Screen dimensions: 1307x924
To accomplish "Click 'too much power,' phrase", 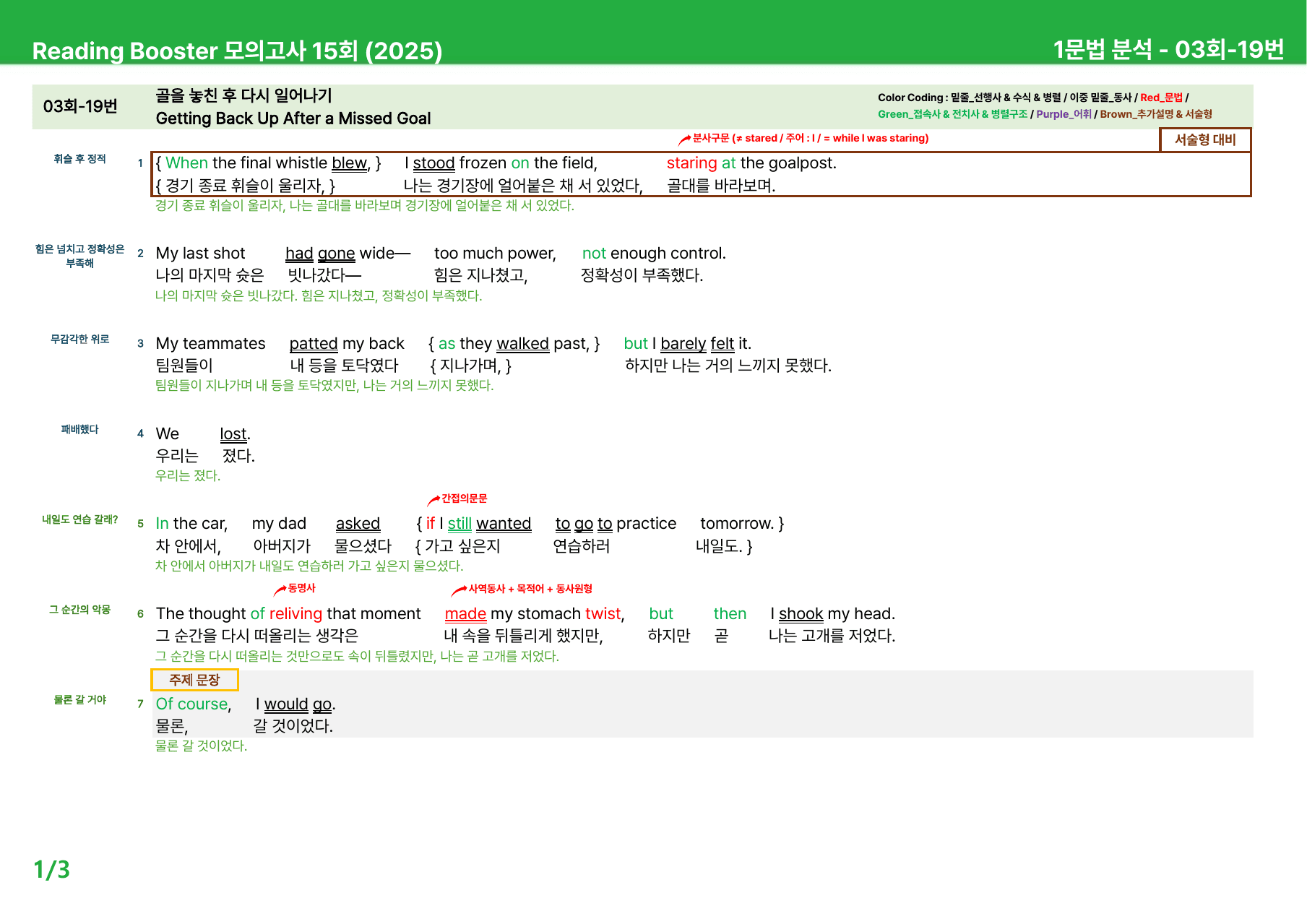I will coord(495,254).
